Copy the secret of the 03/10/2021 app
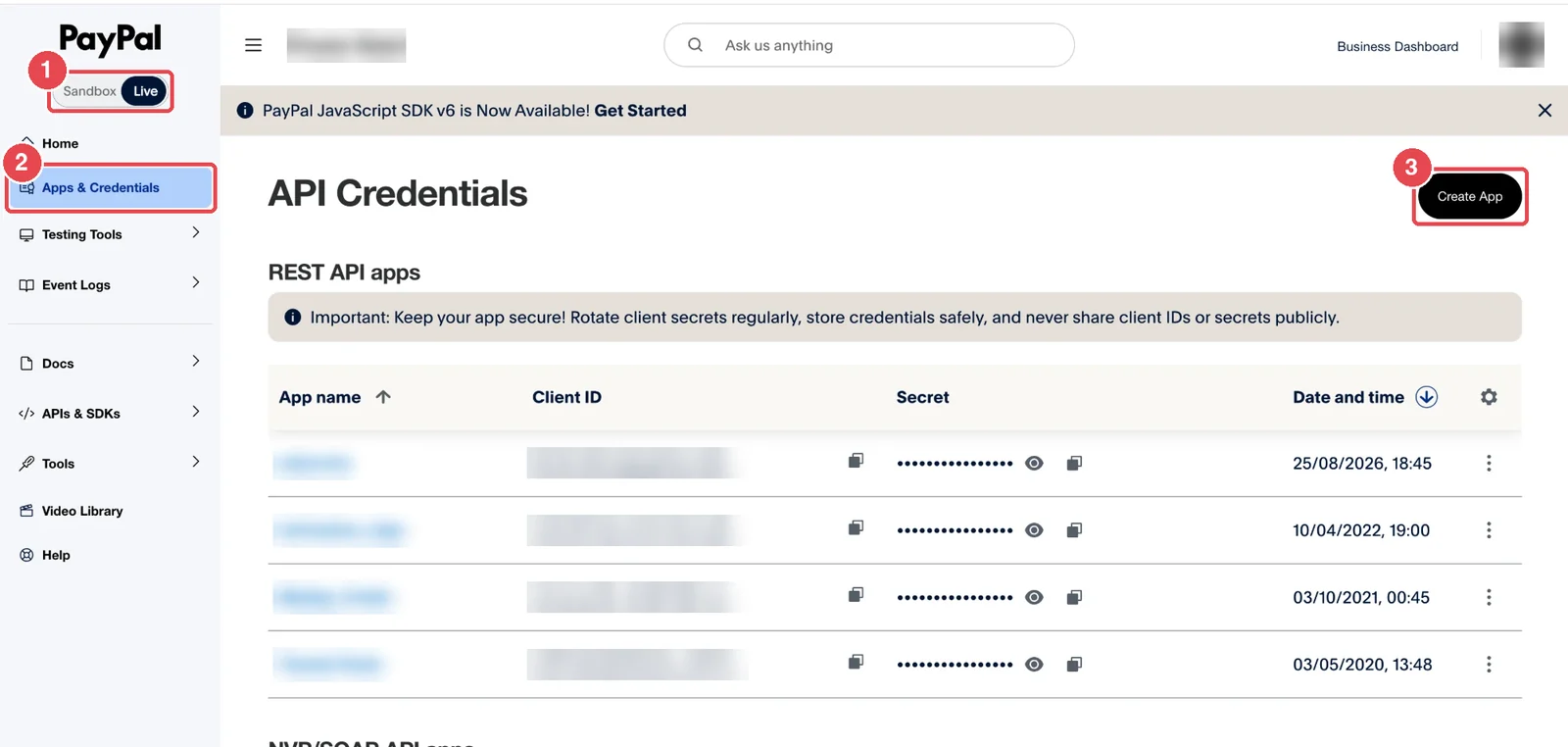This screenshot has height=747, width=1568. (1074, 598)
